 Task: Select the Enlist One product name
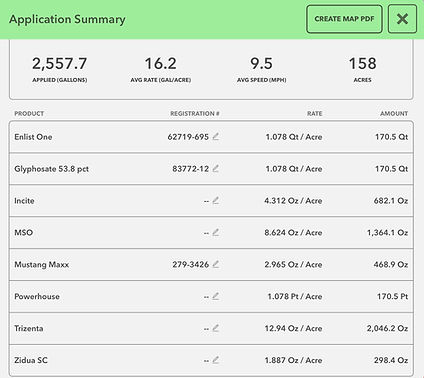point(33,137)
